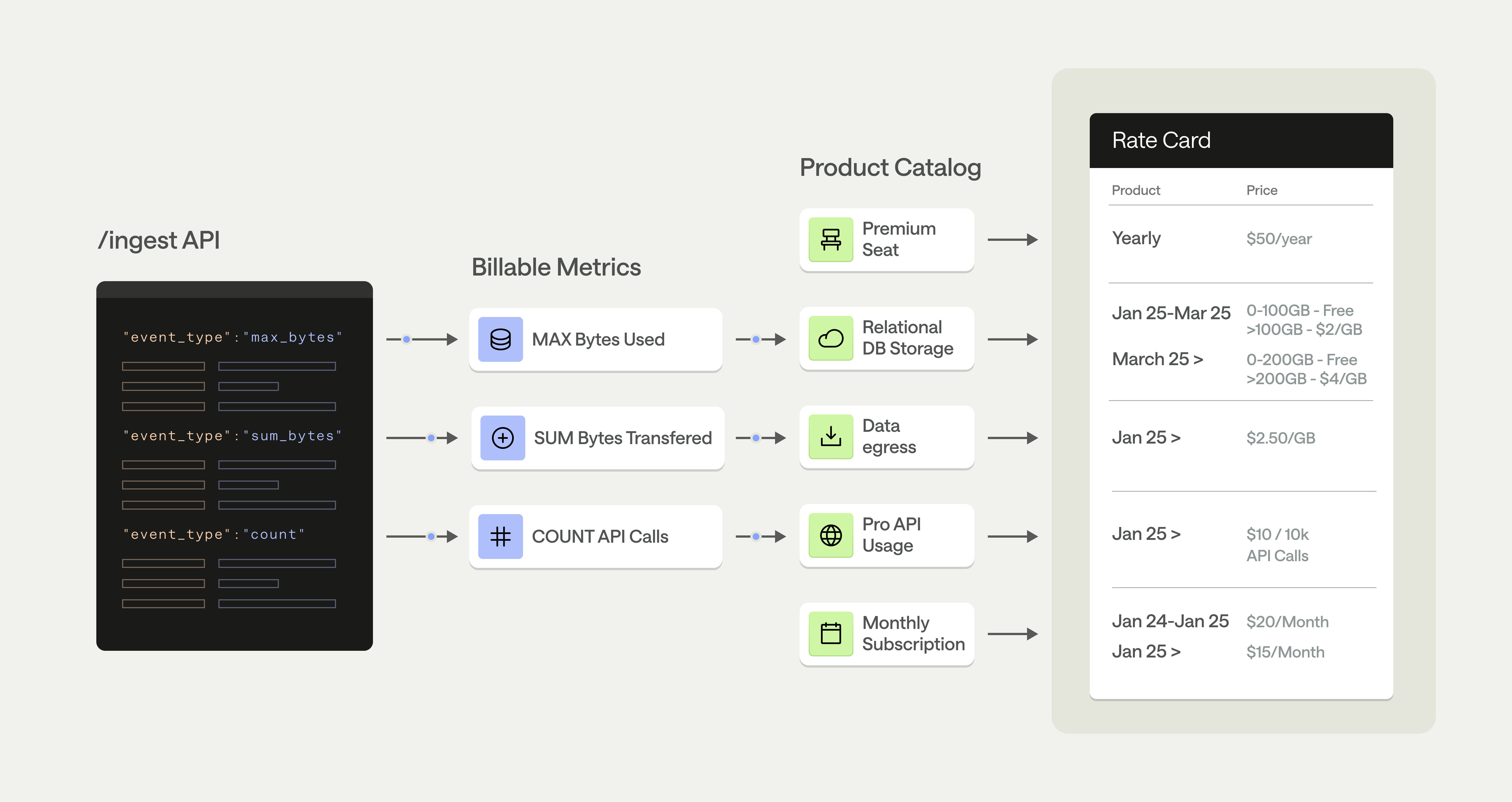The width and height of the screenshot is (1512, 802).
Task: Click the arrow from COUNT API Calls to Pro API Usage
Action: (x=760, y=537)
